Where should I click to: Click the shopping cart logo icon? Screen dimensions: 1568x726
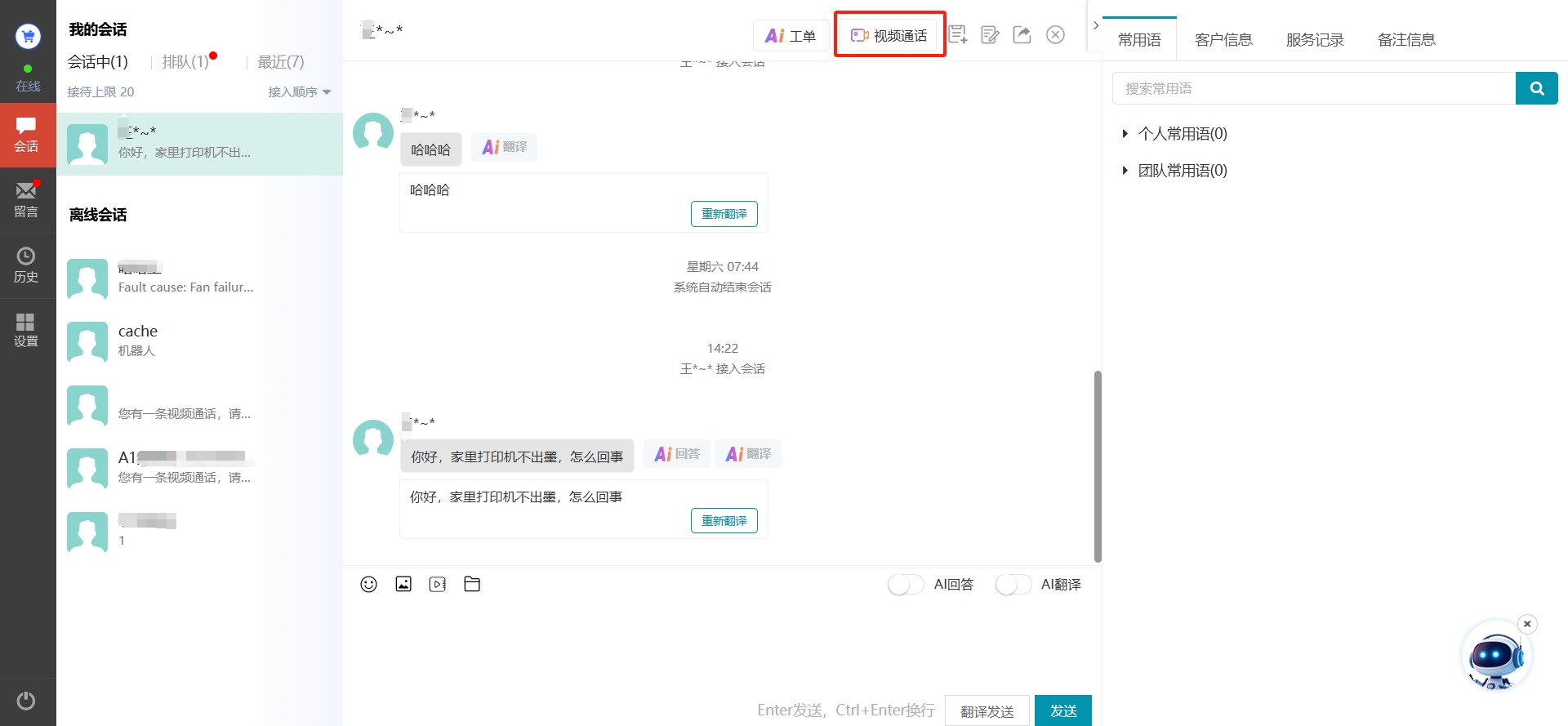pos(28,36)
